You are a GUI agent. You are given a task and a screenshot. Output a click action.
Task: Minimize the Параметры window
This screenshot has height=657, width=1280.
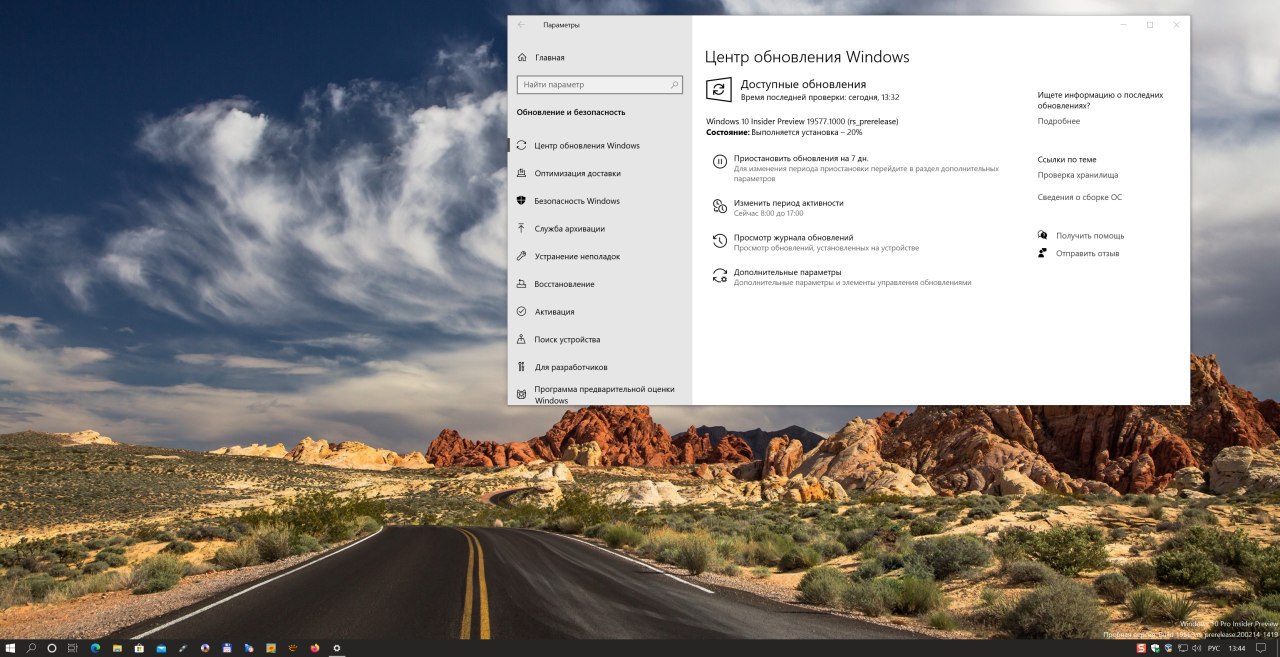(1124, 25)
